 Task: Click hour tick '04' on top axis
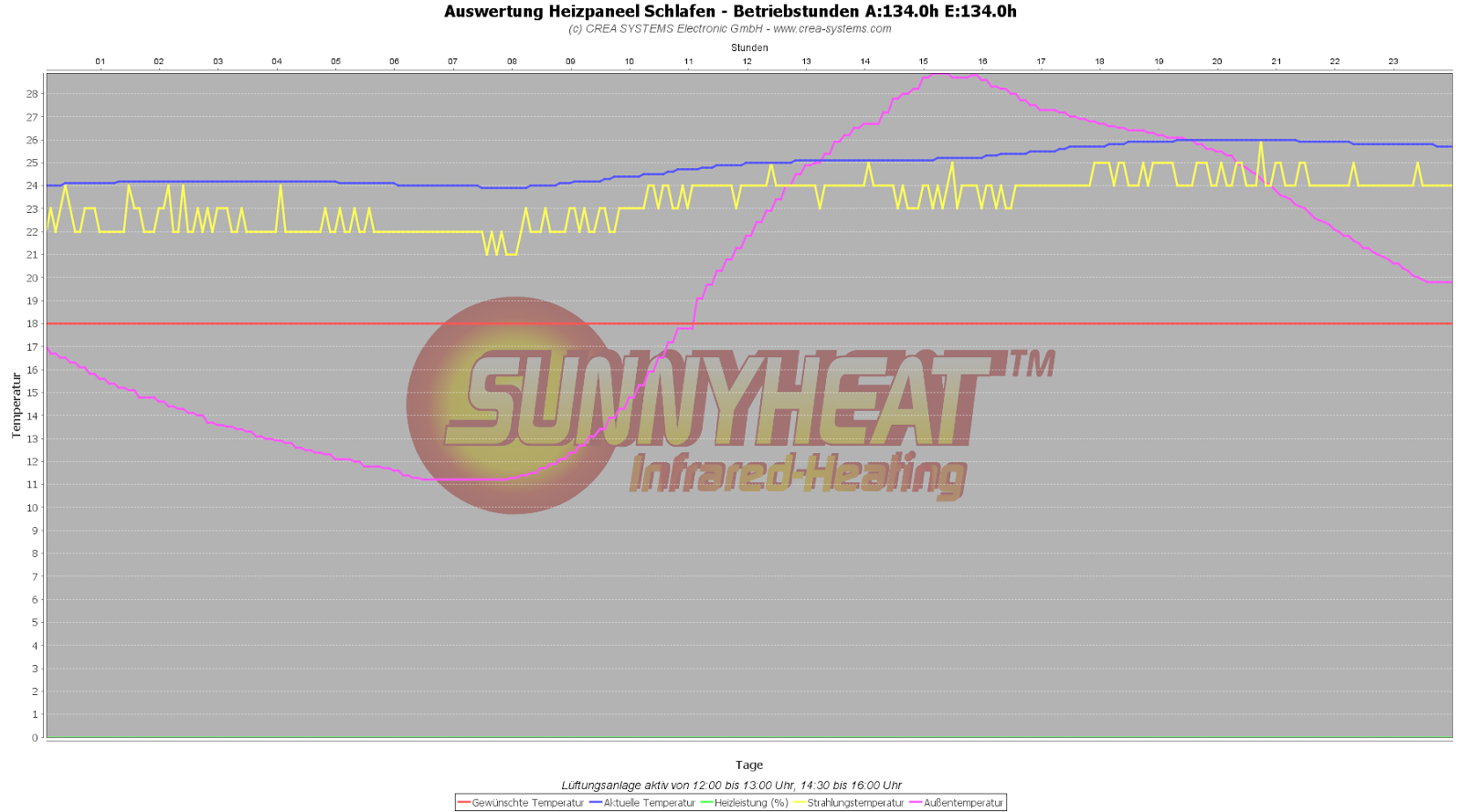pyautogui.click(x=277, y=61)
